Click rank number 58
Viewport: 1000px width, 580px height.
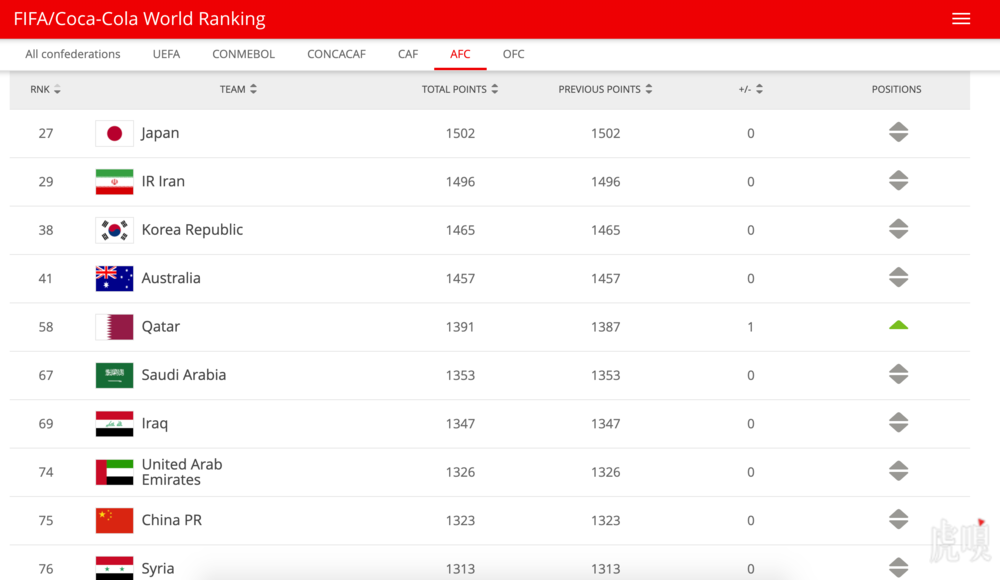pyautogui.click(x=45, y=327)
